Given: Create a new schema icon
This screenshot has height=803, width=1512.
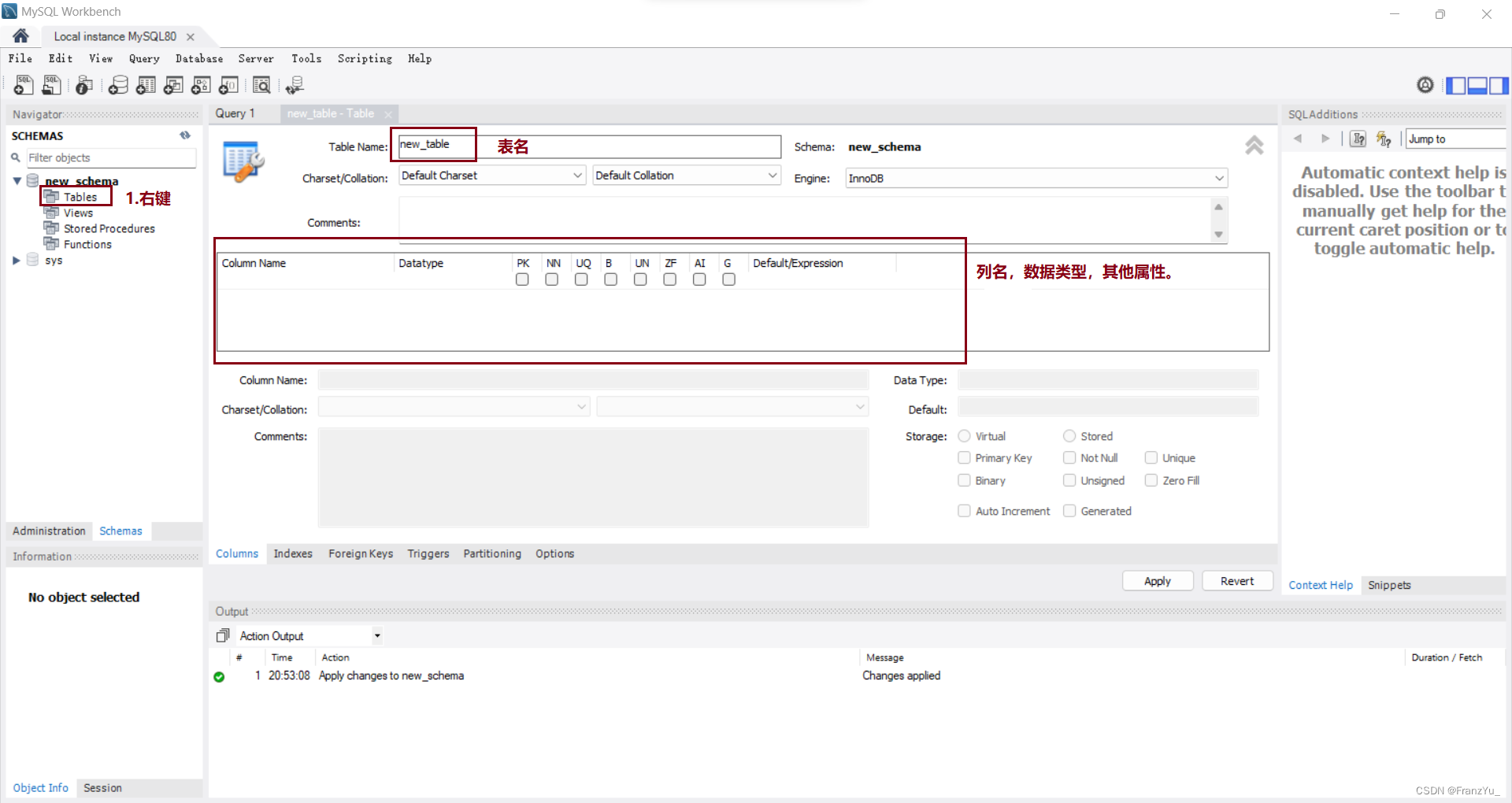Looking at the screenshot, I should (118, 85).
